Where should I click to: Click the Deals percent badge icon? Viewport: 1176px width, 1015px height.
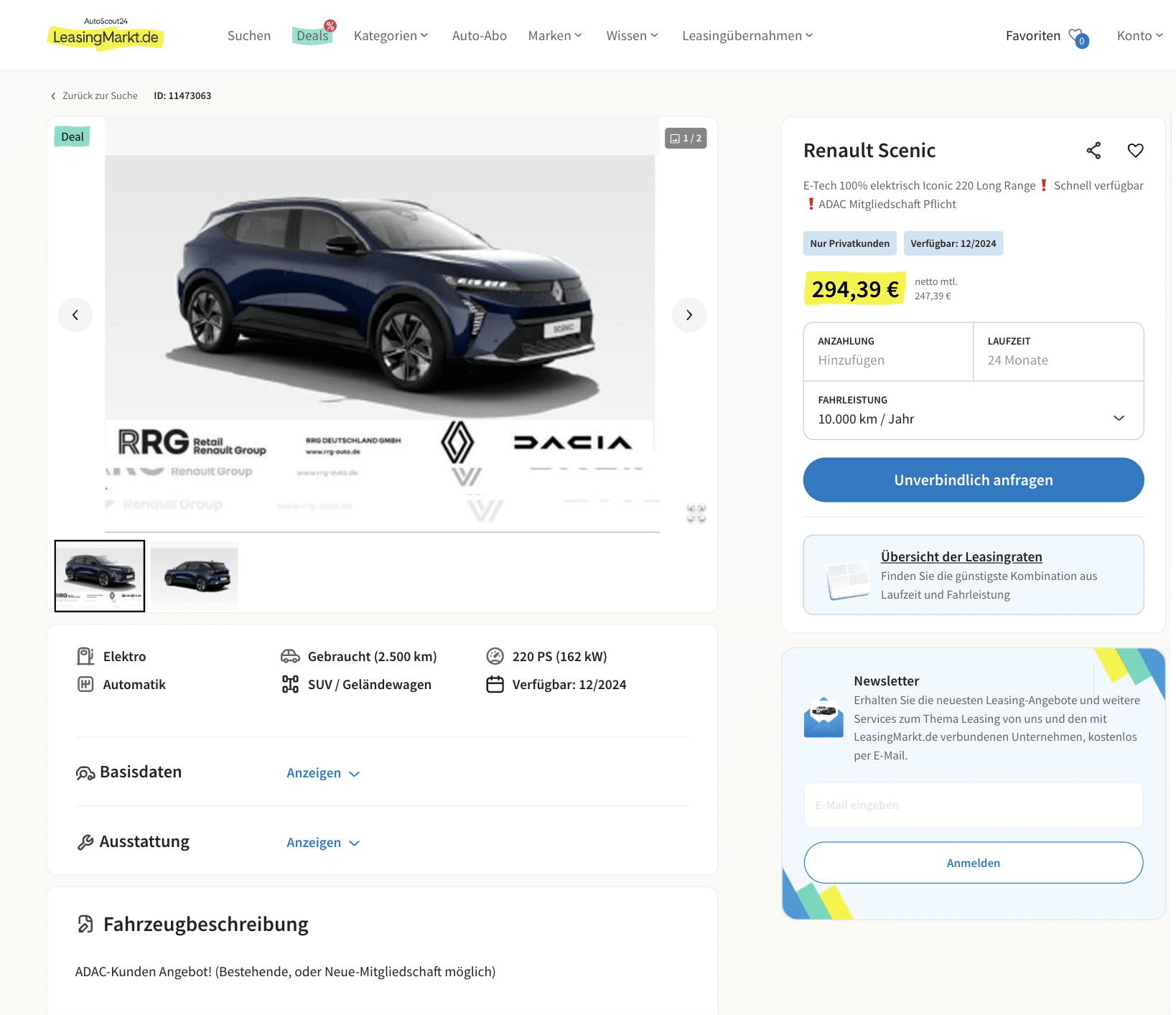(330, 26)
